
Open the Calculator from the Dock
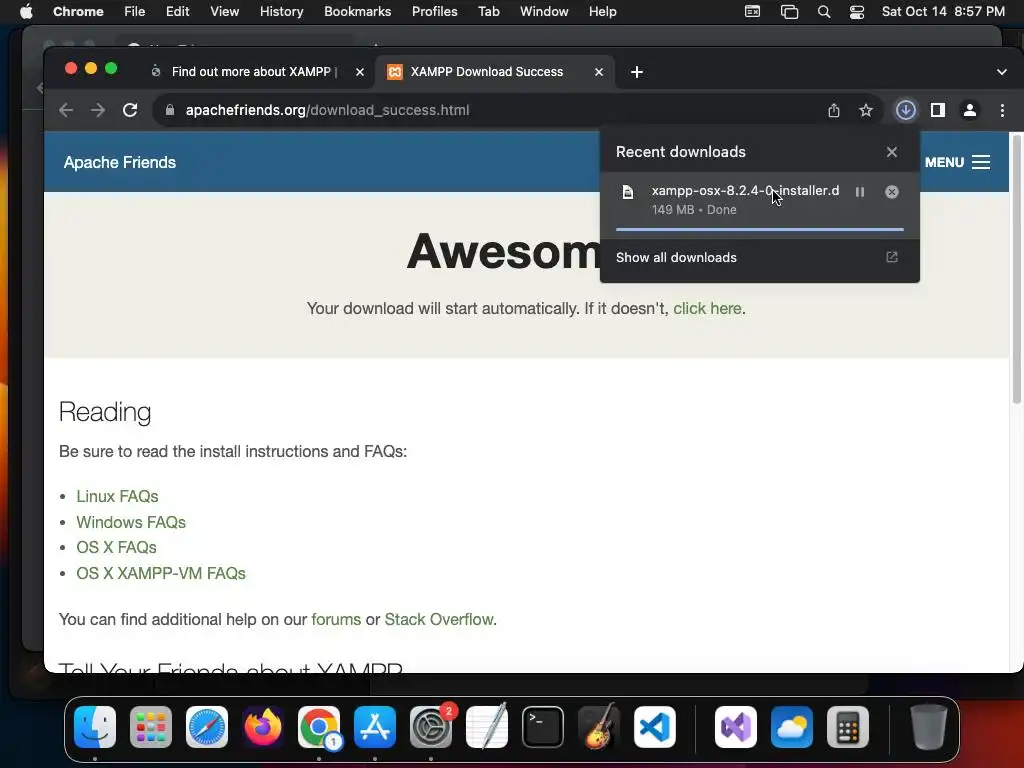click(x=848, y=727)
